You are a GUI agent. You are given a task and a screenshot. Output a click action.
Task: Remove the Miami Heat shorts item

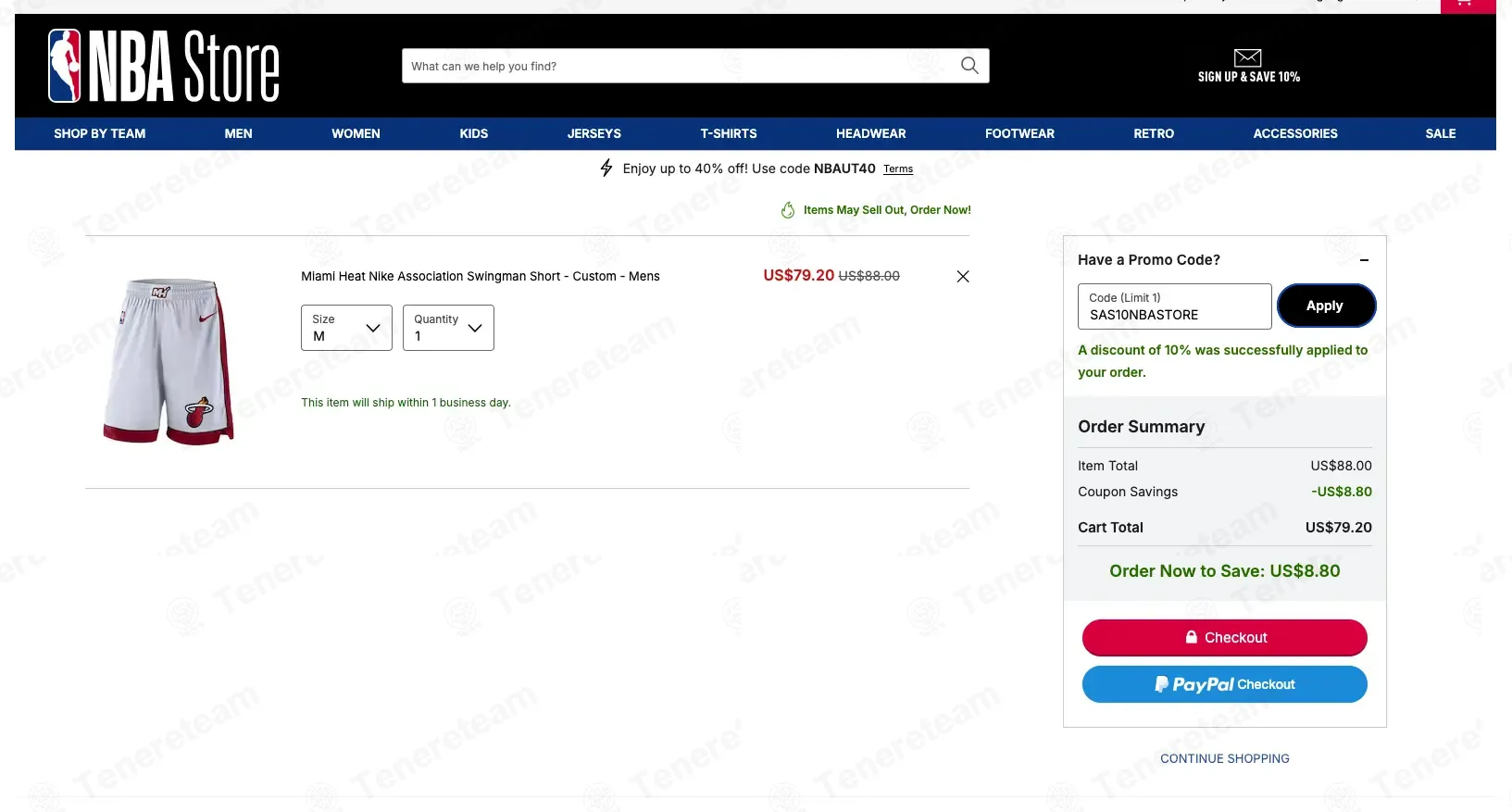tap(963, 277)
